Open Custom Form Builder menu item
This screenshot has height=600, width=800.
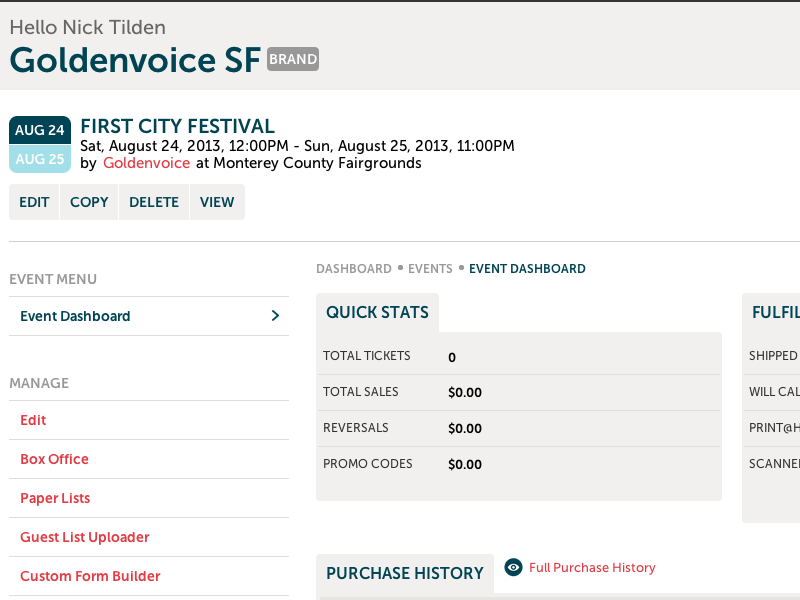point(149,576)
